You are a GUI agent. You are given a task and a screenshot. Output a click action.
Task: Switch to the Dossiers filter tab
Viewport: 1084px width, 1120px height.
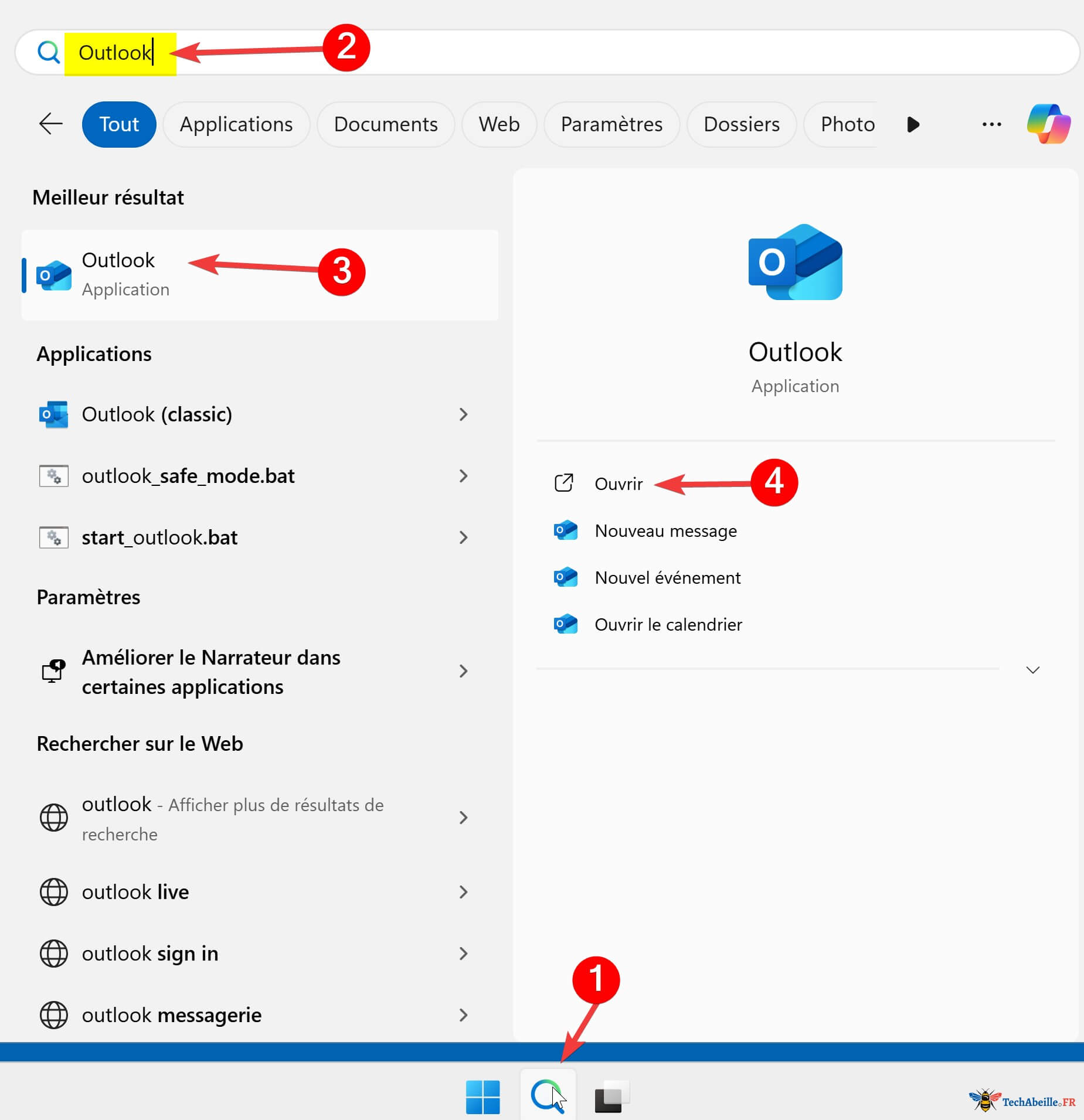pyautogui.click(x=742, y=124)
